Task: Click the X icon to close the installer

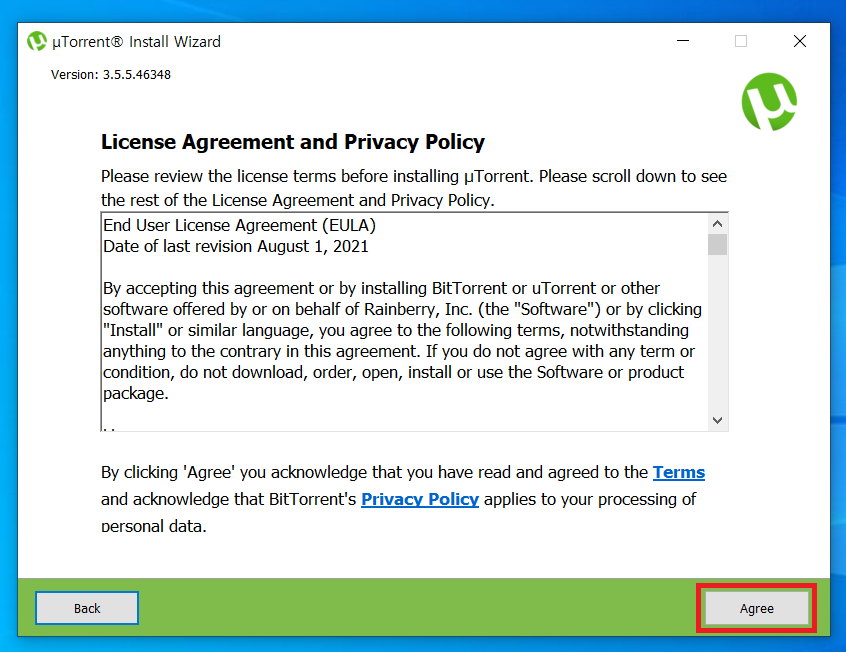Action: (799, 41)
